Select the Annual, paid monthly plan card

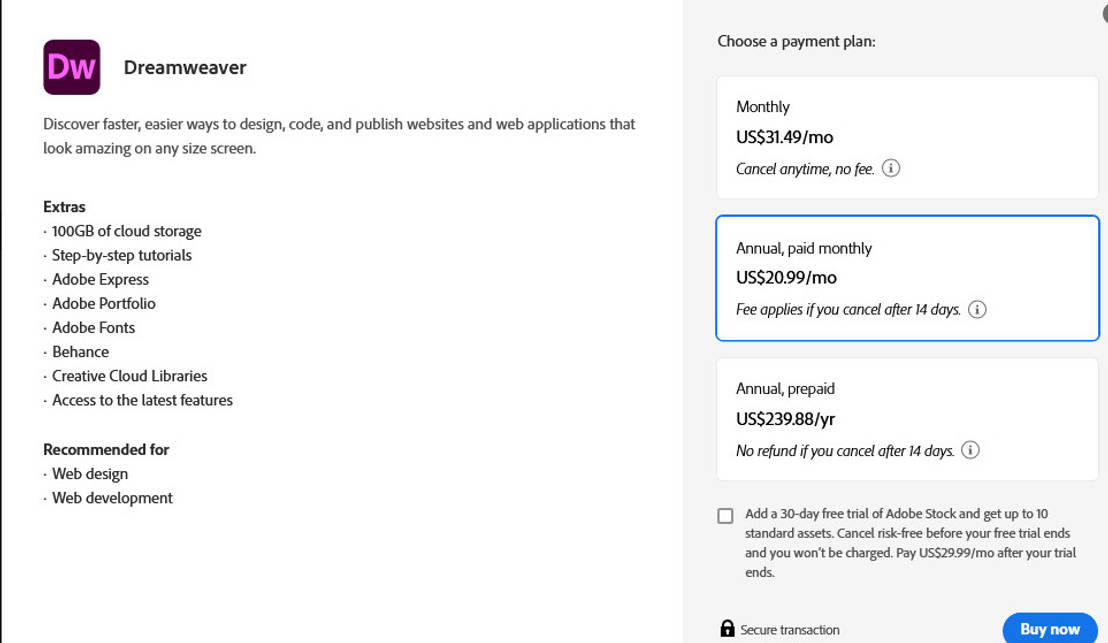coord(907,277)
